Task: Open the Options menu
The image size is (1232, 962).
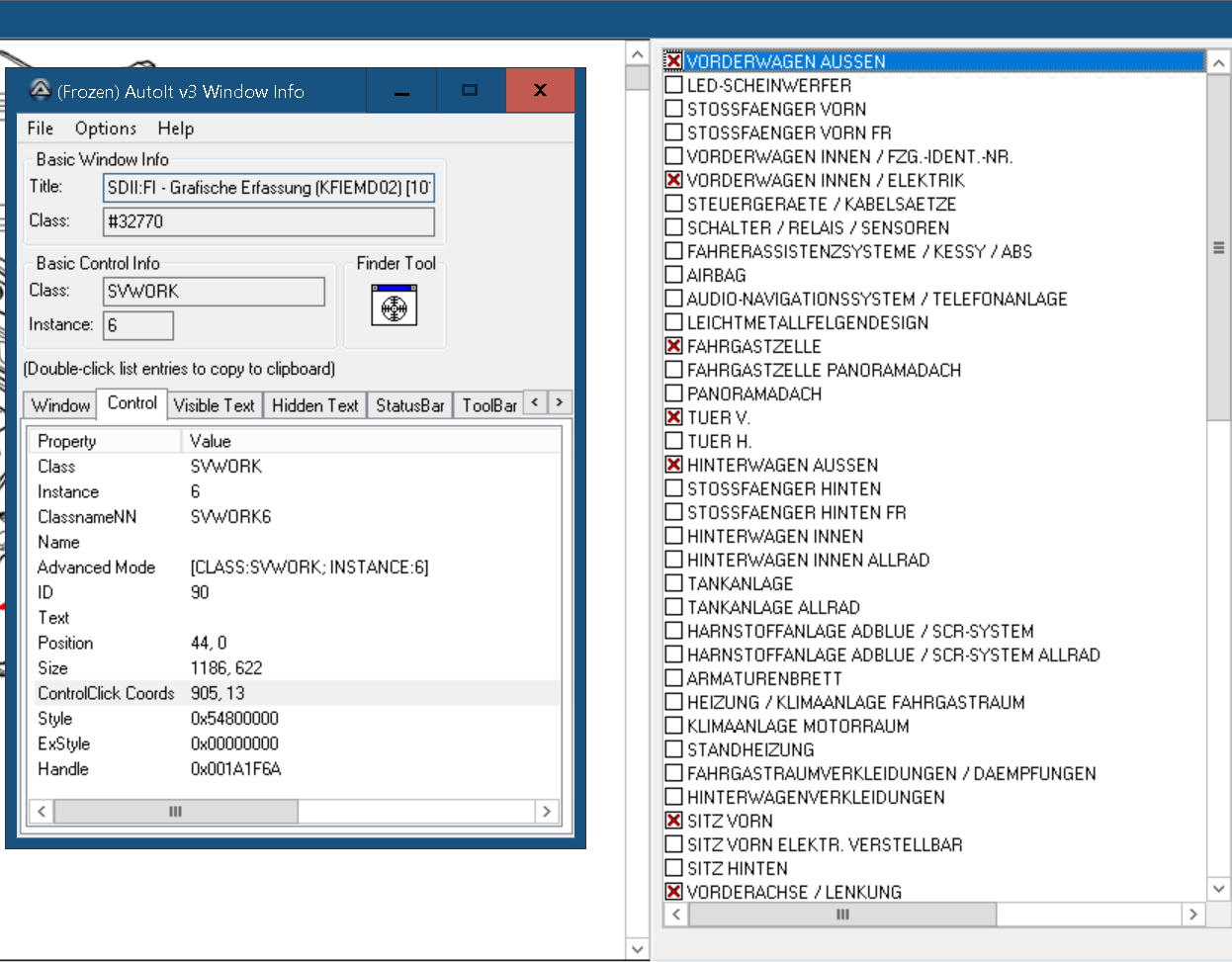Action: pyautogui.click(x=106, y=129)
